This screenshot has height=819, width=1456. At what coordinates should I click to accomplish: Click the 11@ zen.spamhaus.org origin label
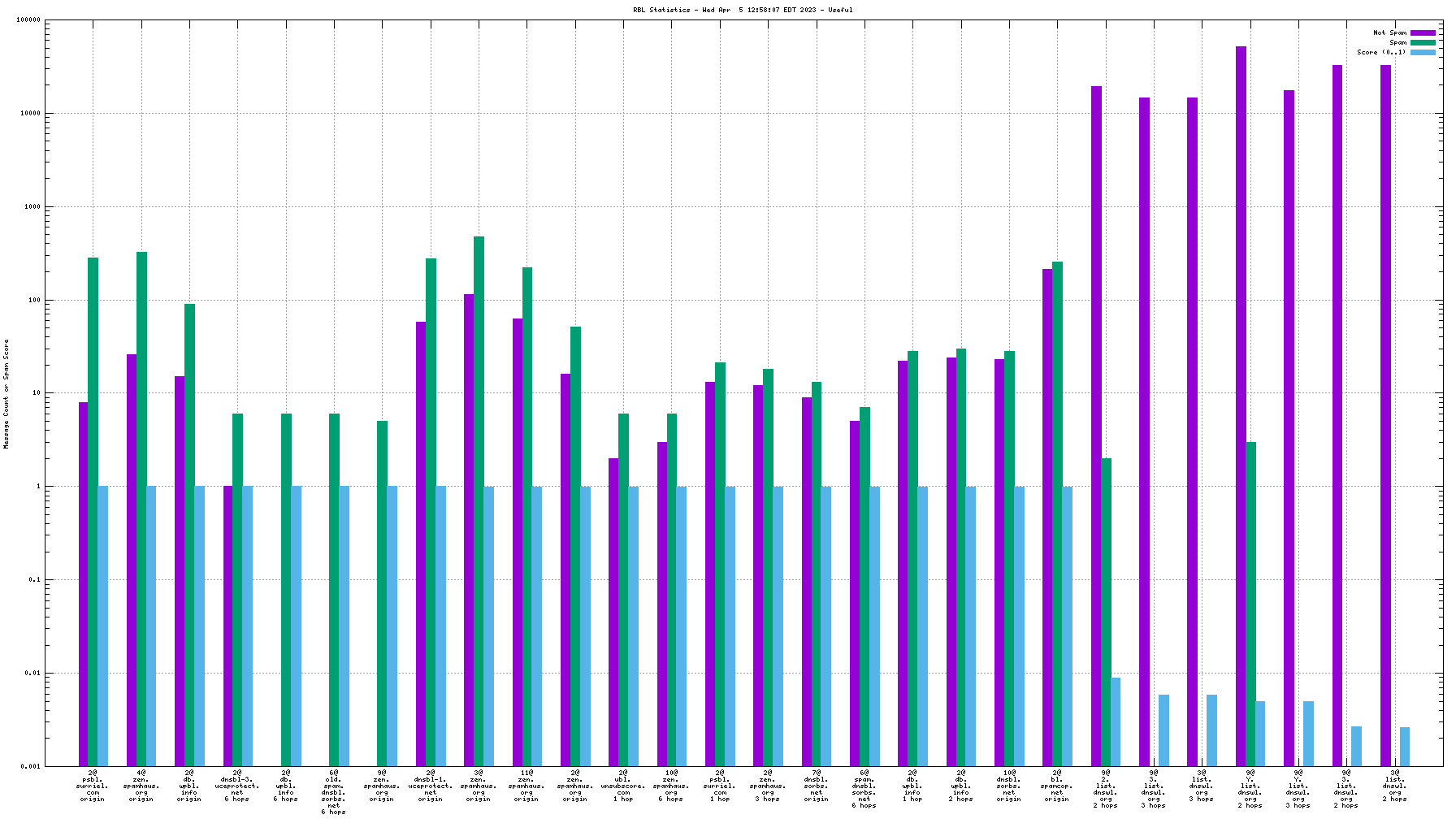(526, 786)
